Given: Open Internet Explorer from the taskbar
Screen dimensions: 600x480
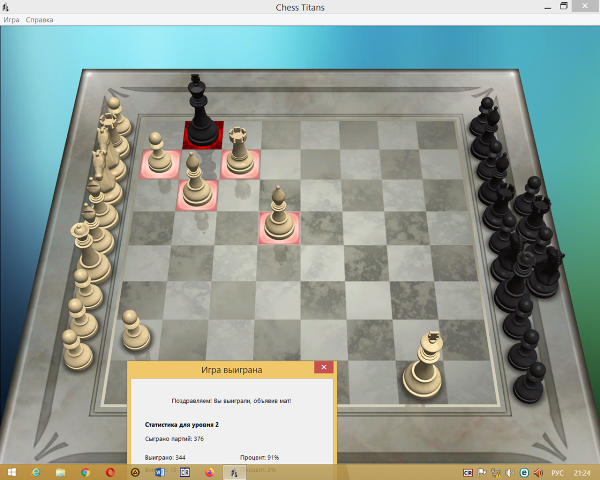Looking at the screenshot, I should (36, 472).
